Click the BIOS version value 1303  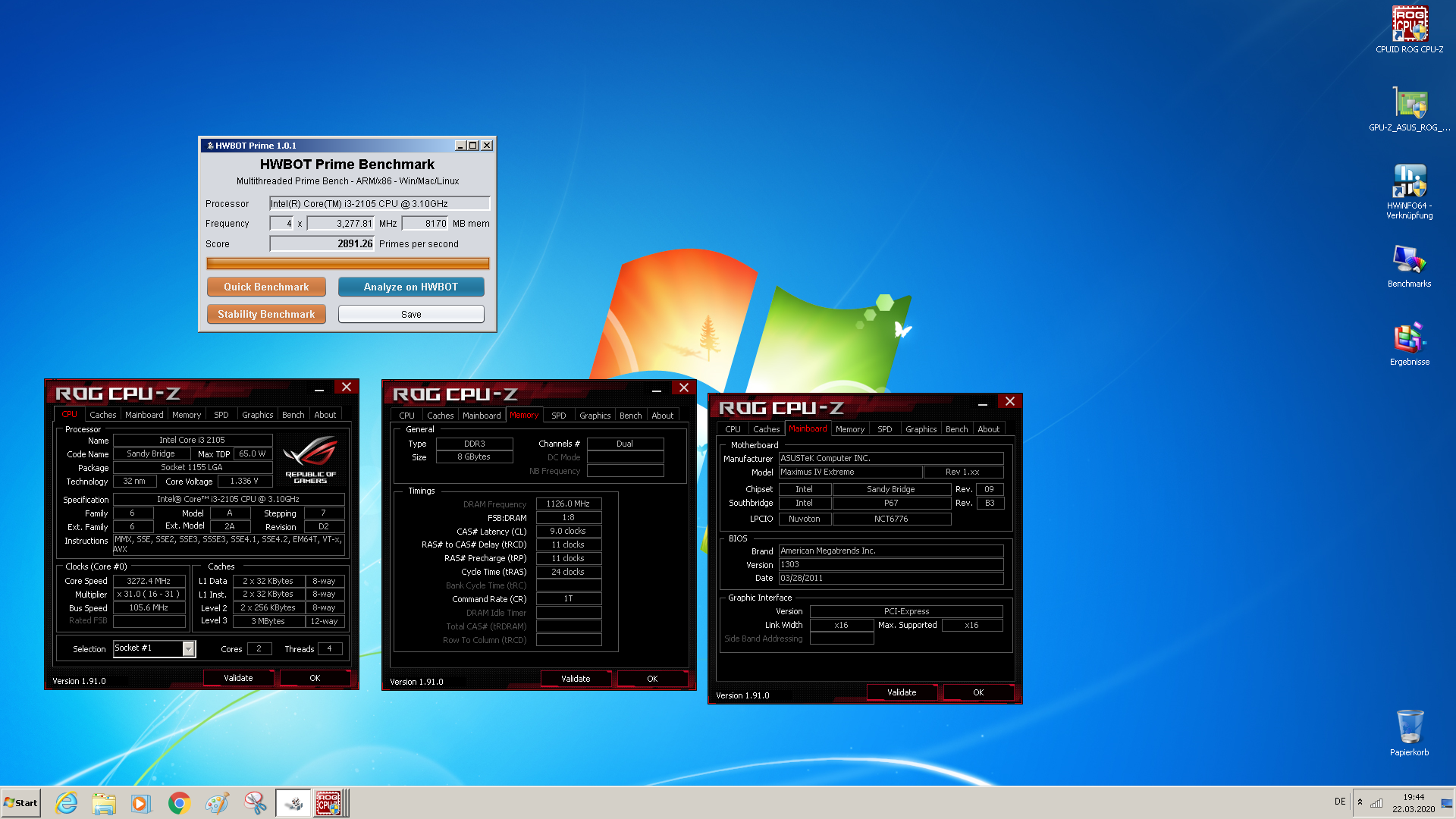tap(891, 564)
